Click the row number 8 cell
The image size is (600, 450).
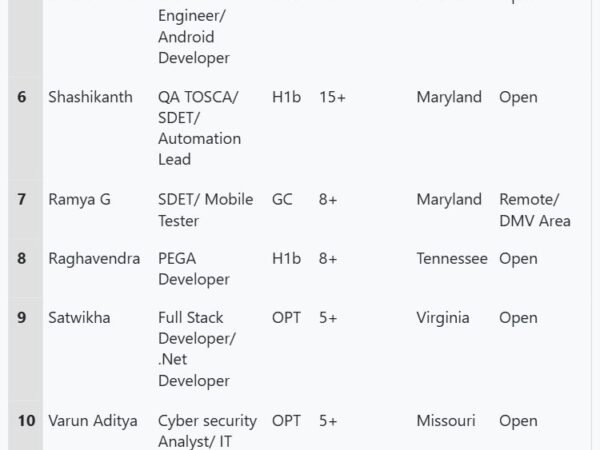click(22, 258)
